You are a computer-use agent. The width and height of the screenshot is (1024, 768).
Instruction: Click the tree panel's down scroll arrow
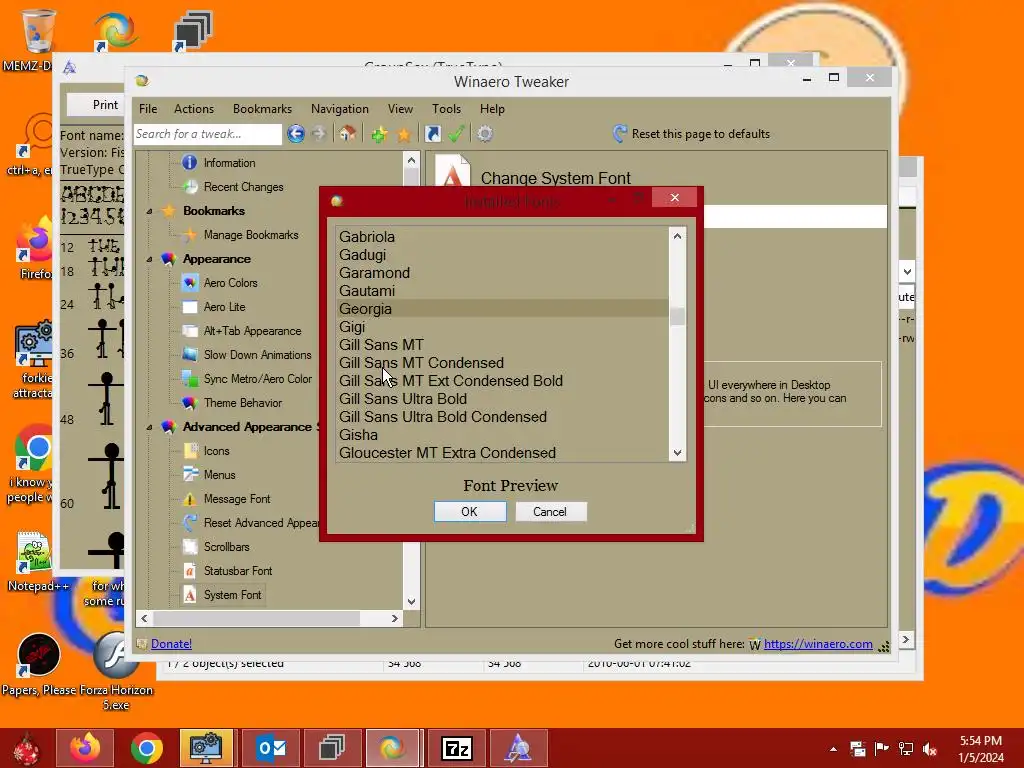click(x=411, y=601)
